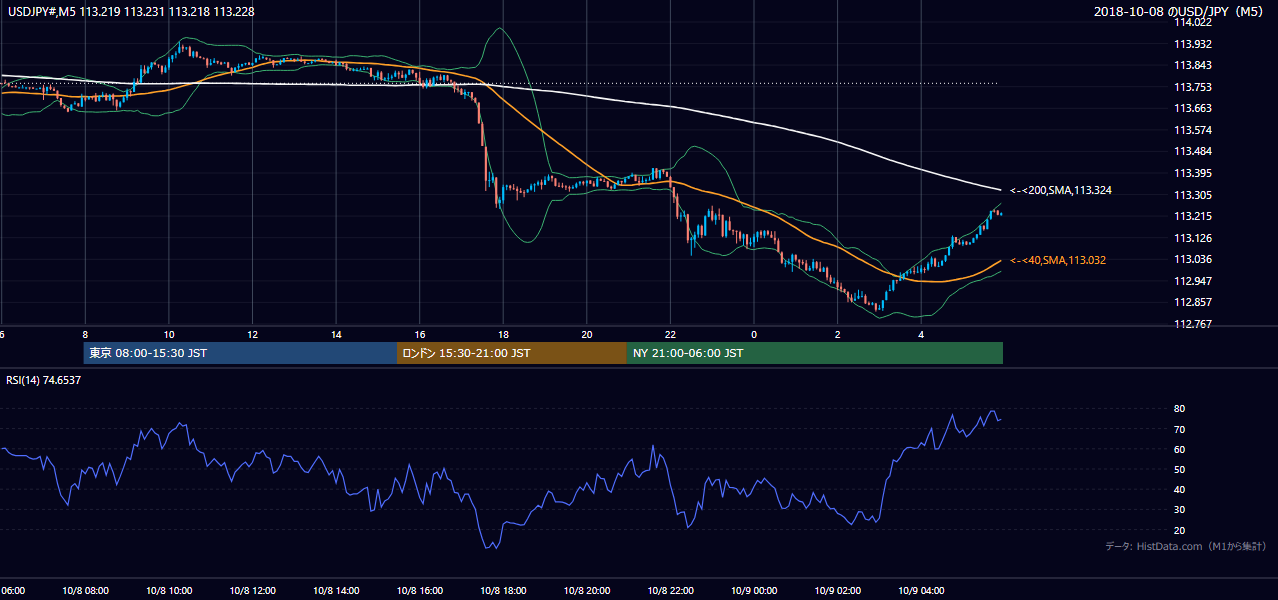The image size is (1278, 600).
Task: Click the 200 SMA label showing 113.324
Action: (x=1061, y=190)
